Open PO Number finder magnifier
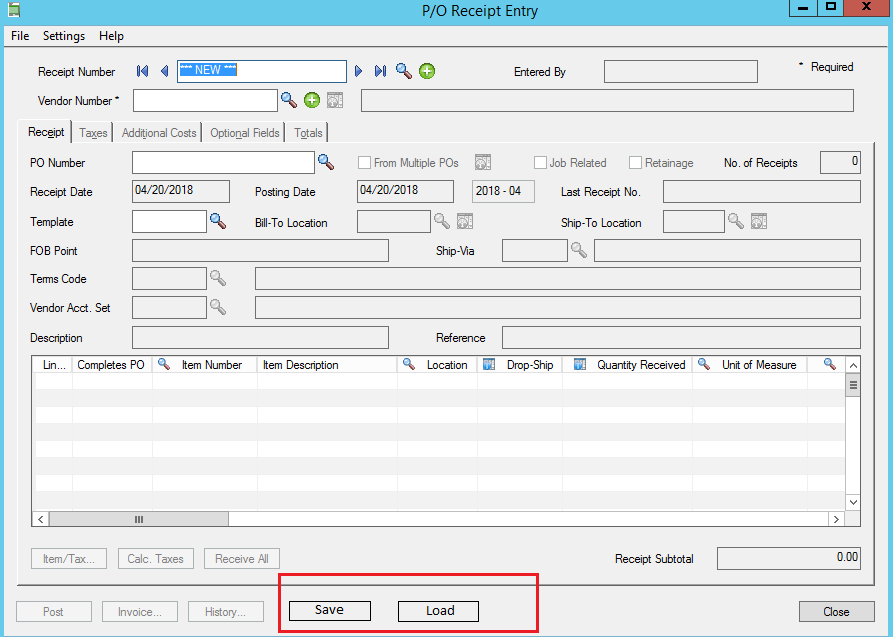 [x=326, y=162]
